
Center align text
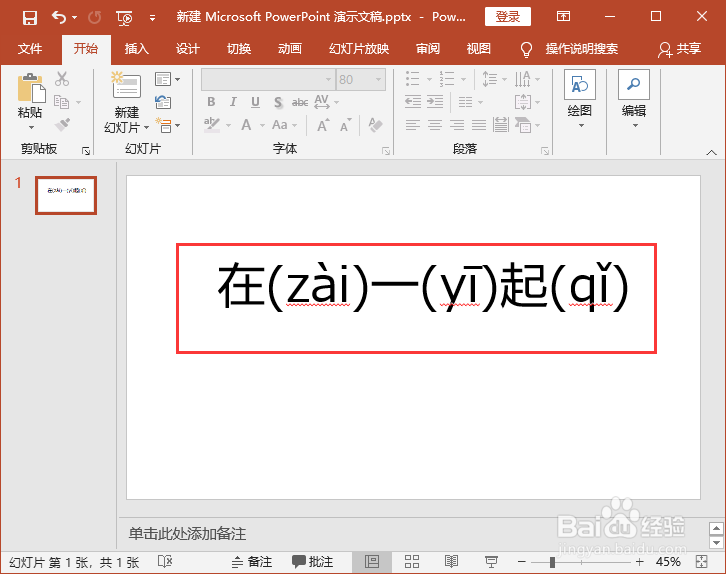(x=434, y=125)
